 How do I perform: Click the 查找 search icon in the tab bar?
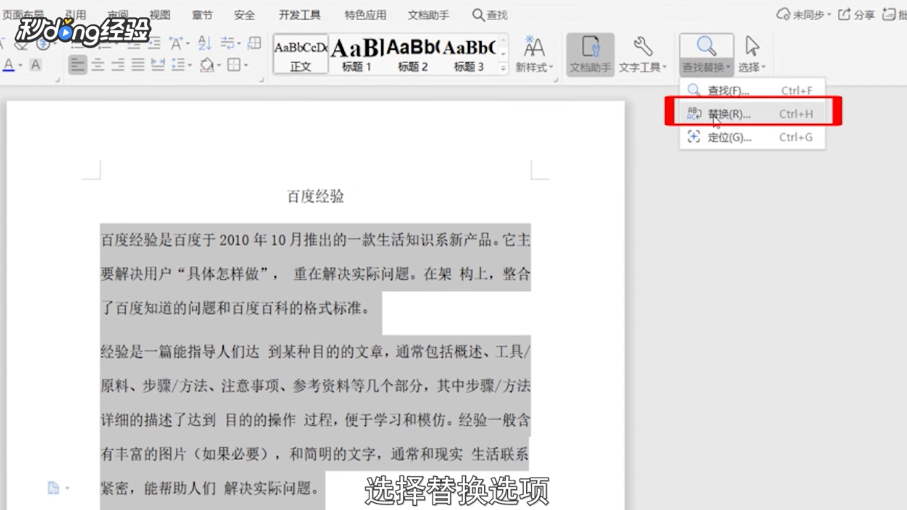[478, 14]
